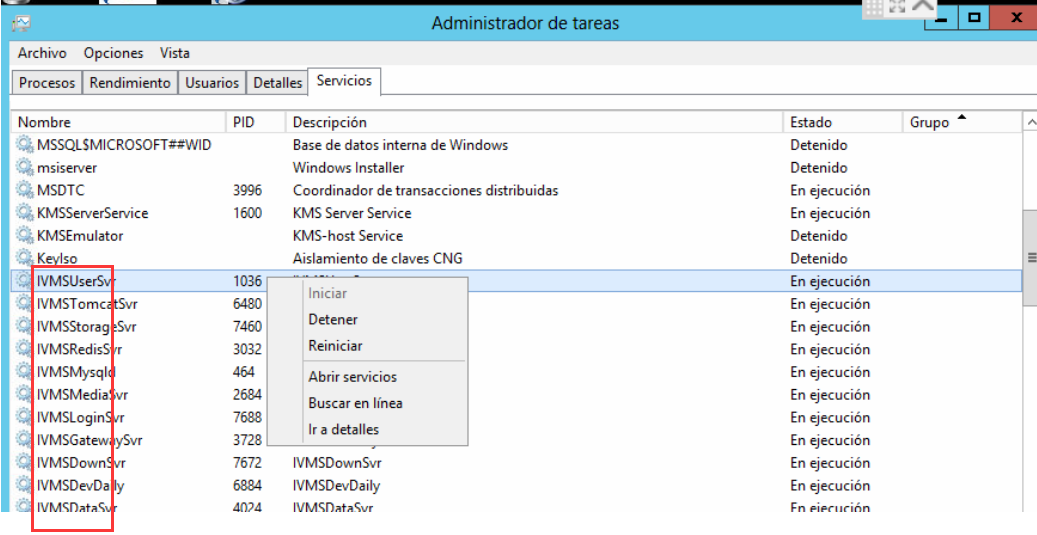Click description 'Windows Installer'
1037x535 pixels.
(349, 167)
